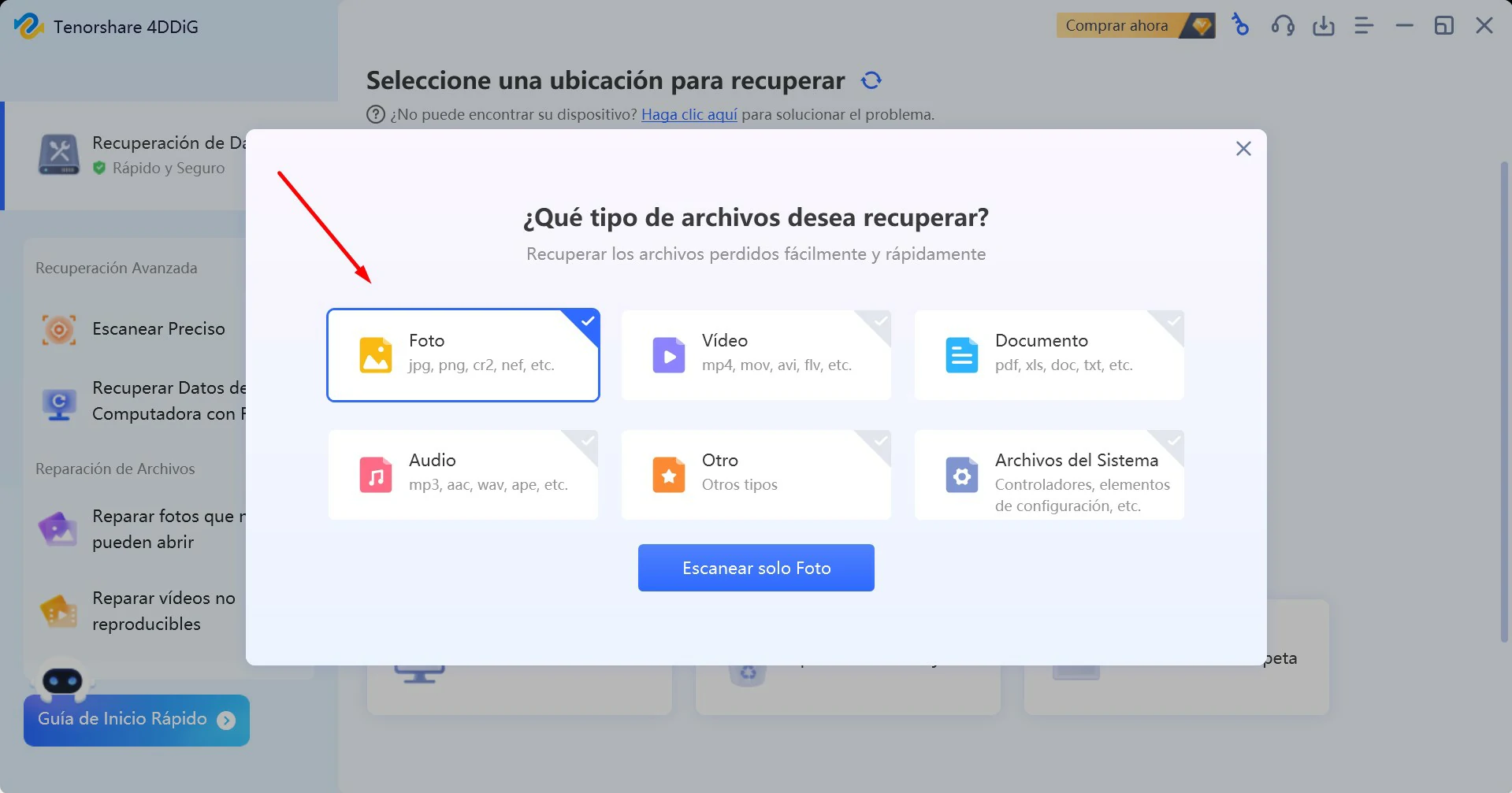Click the Audio label text

pyautogui.click(x=432, y=461)
